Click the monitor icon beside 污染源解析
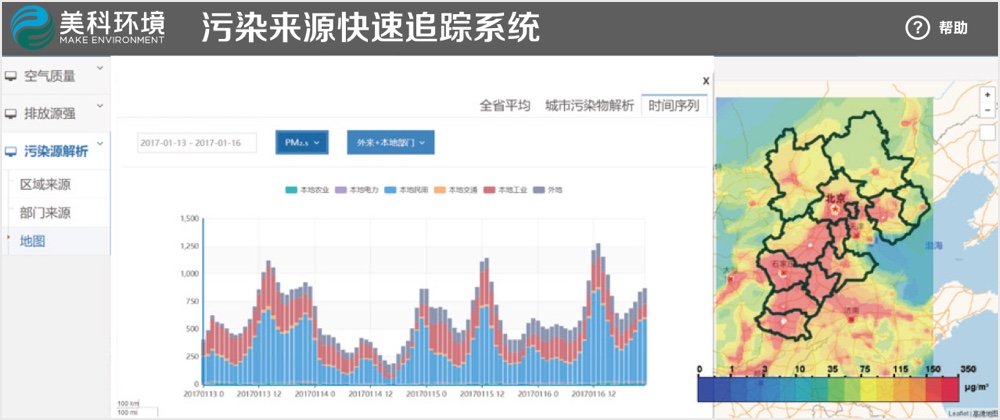The height and width of the screenshot is (420, 1000). 11,152
